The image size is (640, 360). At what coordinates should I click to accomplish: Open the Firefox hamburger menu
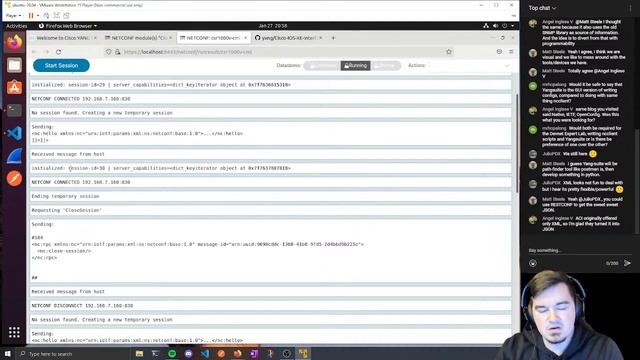tap(511, 52)
